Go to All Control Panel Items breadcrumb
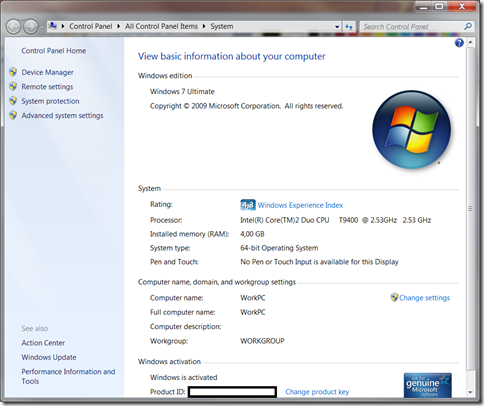484x406 pixels. point(161,26)
